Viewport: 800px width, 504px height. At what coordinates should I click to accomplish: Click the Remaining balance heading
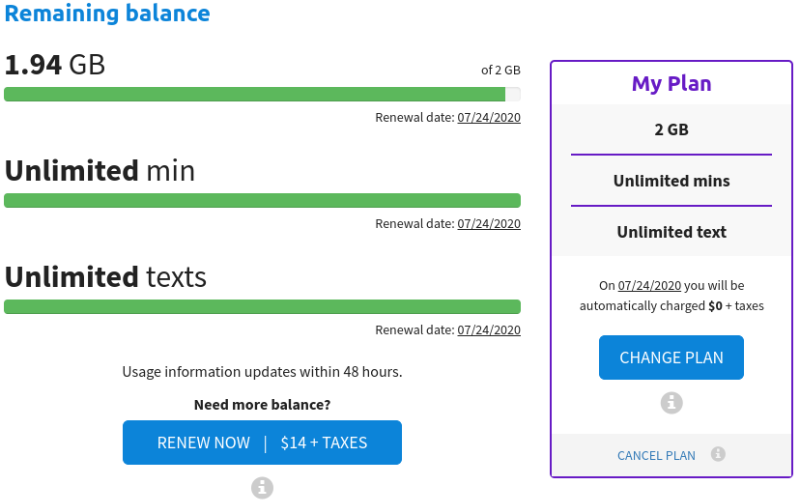107,13
